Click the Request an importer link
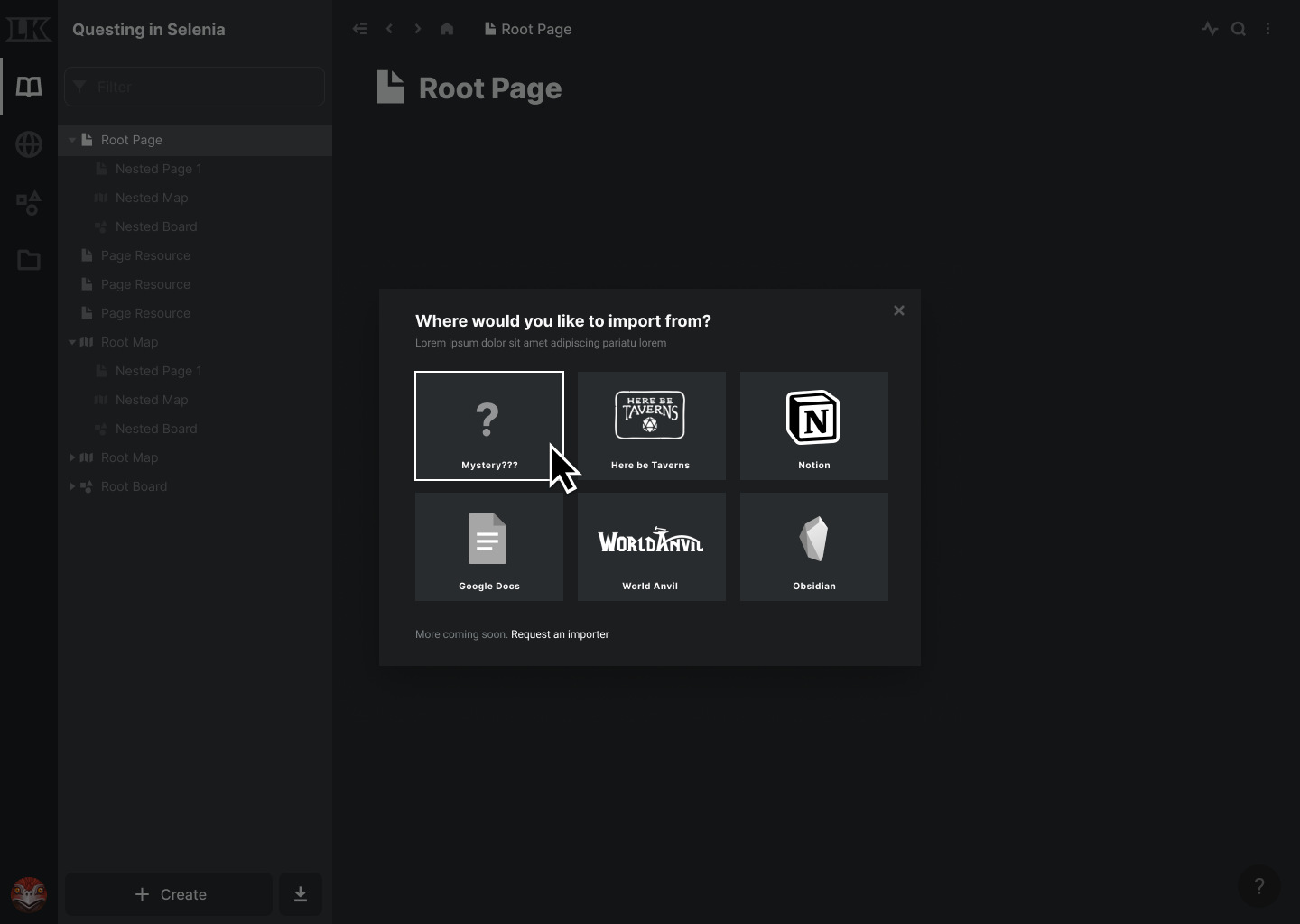The image size is (1300, 924). click(x=560, y=634)
